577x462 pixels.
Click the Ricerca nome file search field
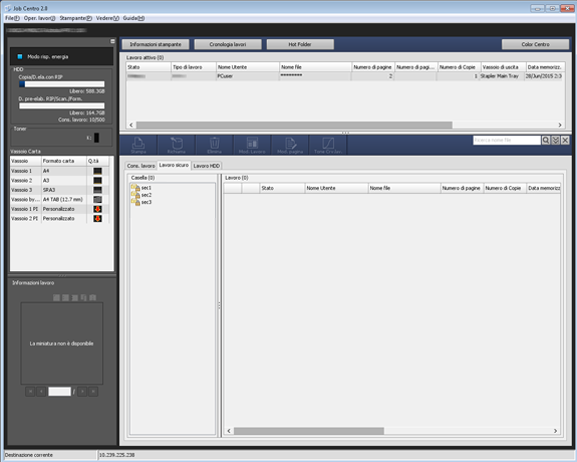(507, 140)
